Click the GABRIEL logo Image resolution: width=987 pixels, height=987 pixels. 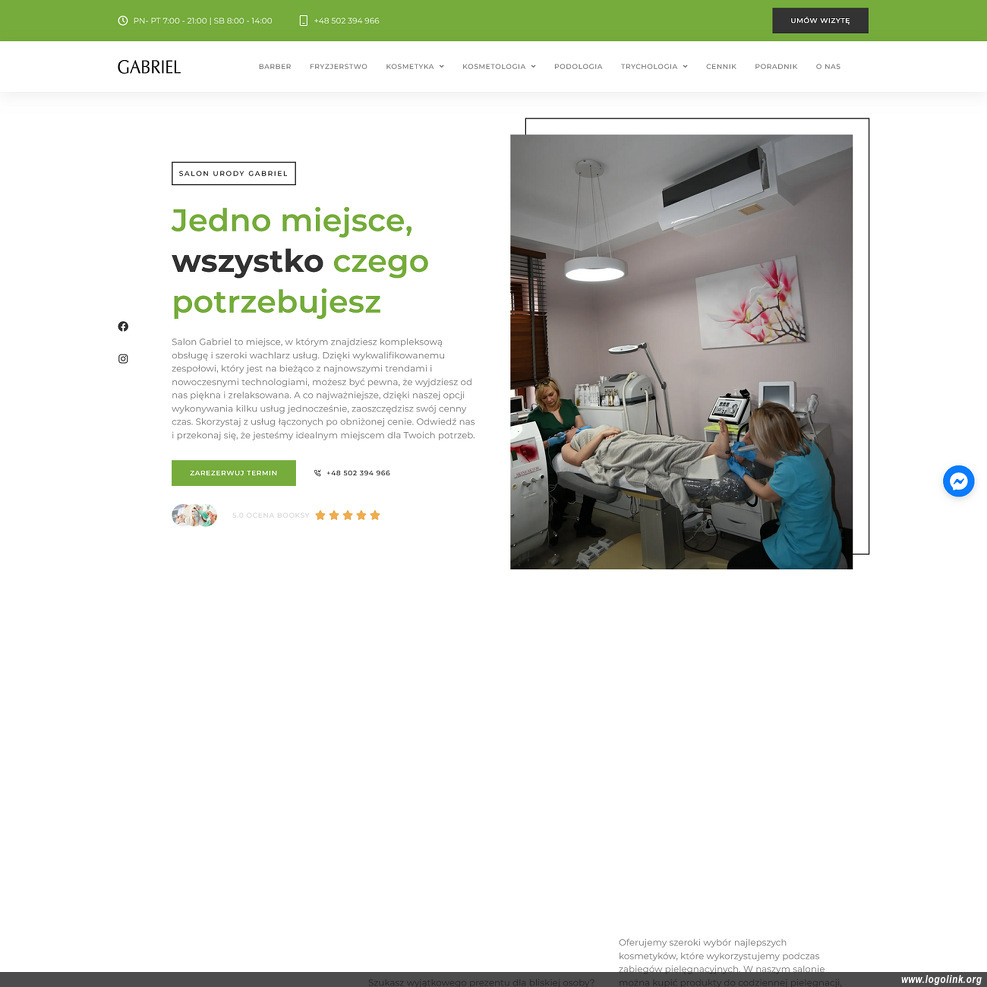[149, 67]
